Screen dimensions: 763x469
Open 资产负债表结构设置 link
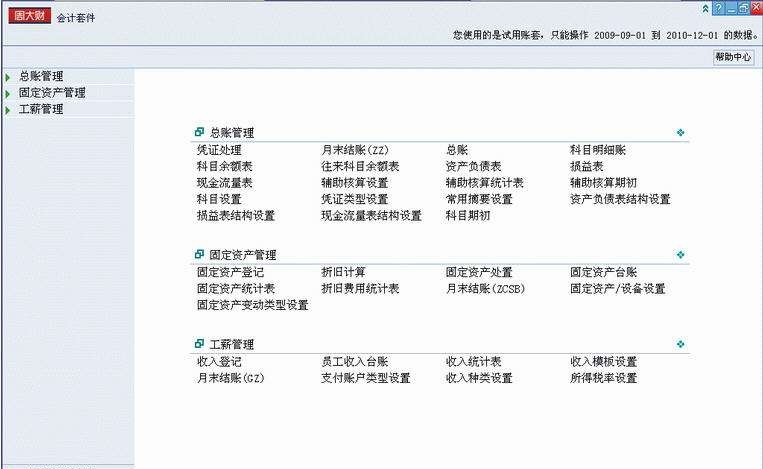tap(620, 199)
